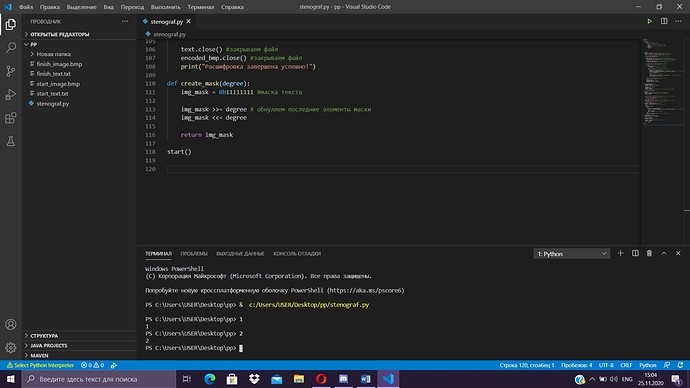
Task: Open the Справка menu
Action: tap(232, 7)
